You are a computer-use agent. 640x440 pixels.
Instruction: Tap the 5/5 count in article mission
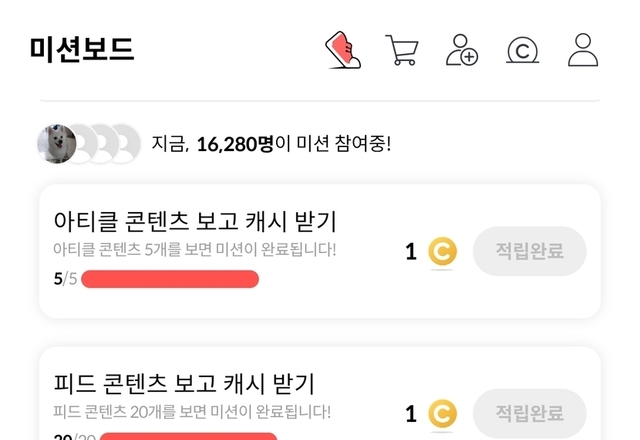tap(64, 279)
